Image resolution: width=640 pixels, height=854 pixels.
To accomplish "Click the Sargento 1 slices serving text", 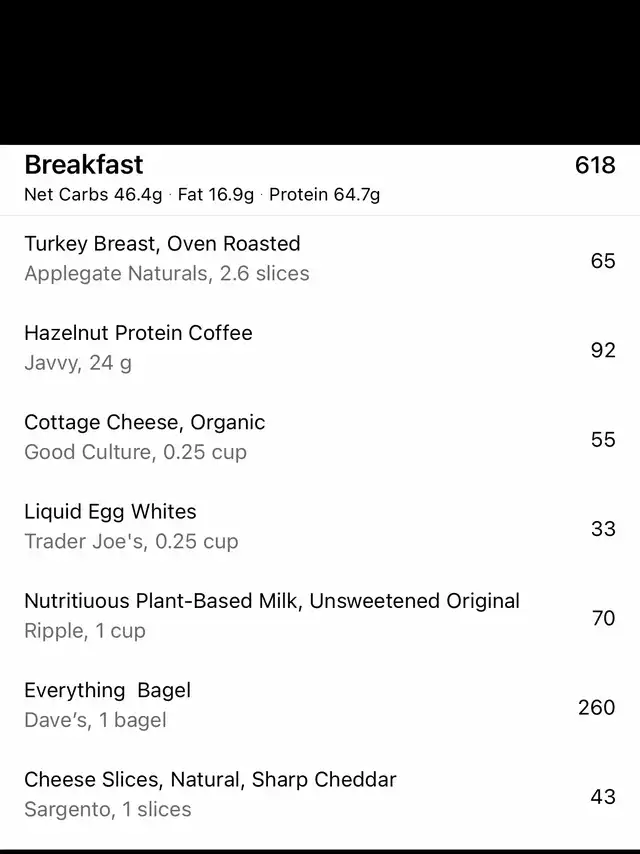I will click(x=108, y=810).
